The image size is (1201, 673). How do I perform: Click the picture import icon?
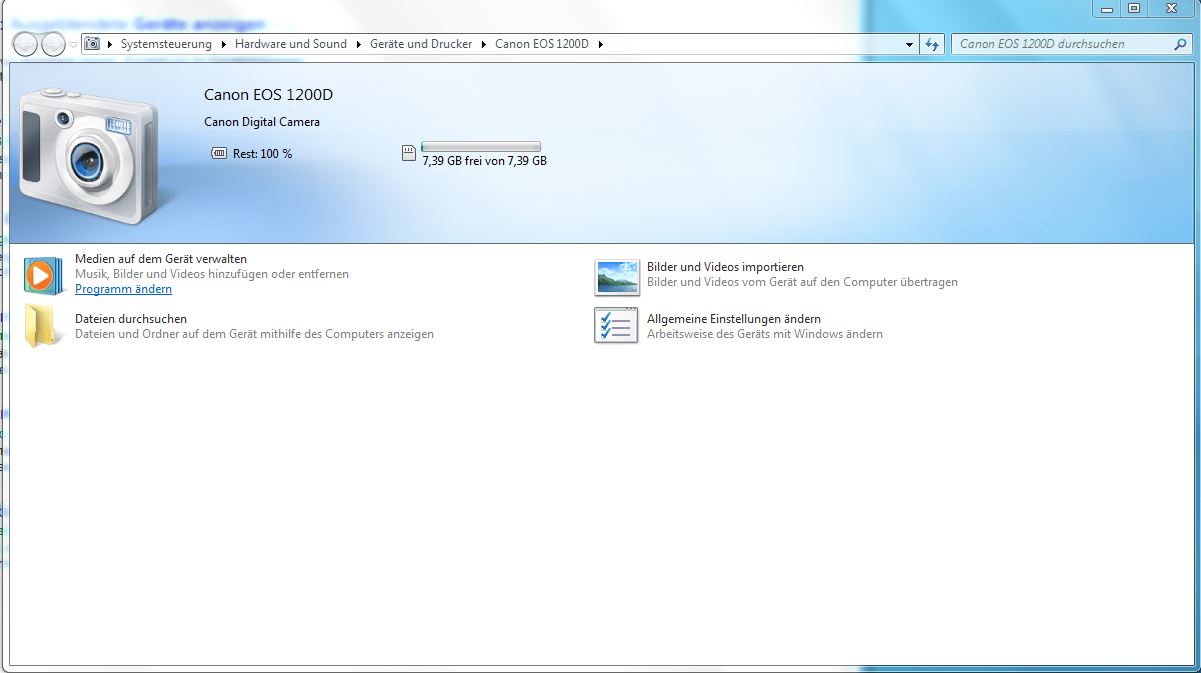click(617, 277)
